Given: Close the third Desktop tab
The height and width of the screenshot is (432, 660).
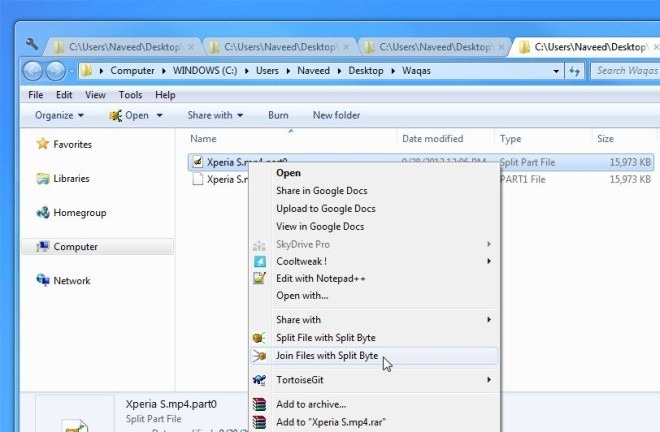Looking at the screenshot, I should (x=501, y=47).
